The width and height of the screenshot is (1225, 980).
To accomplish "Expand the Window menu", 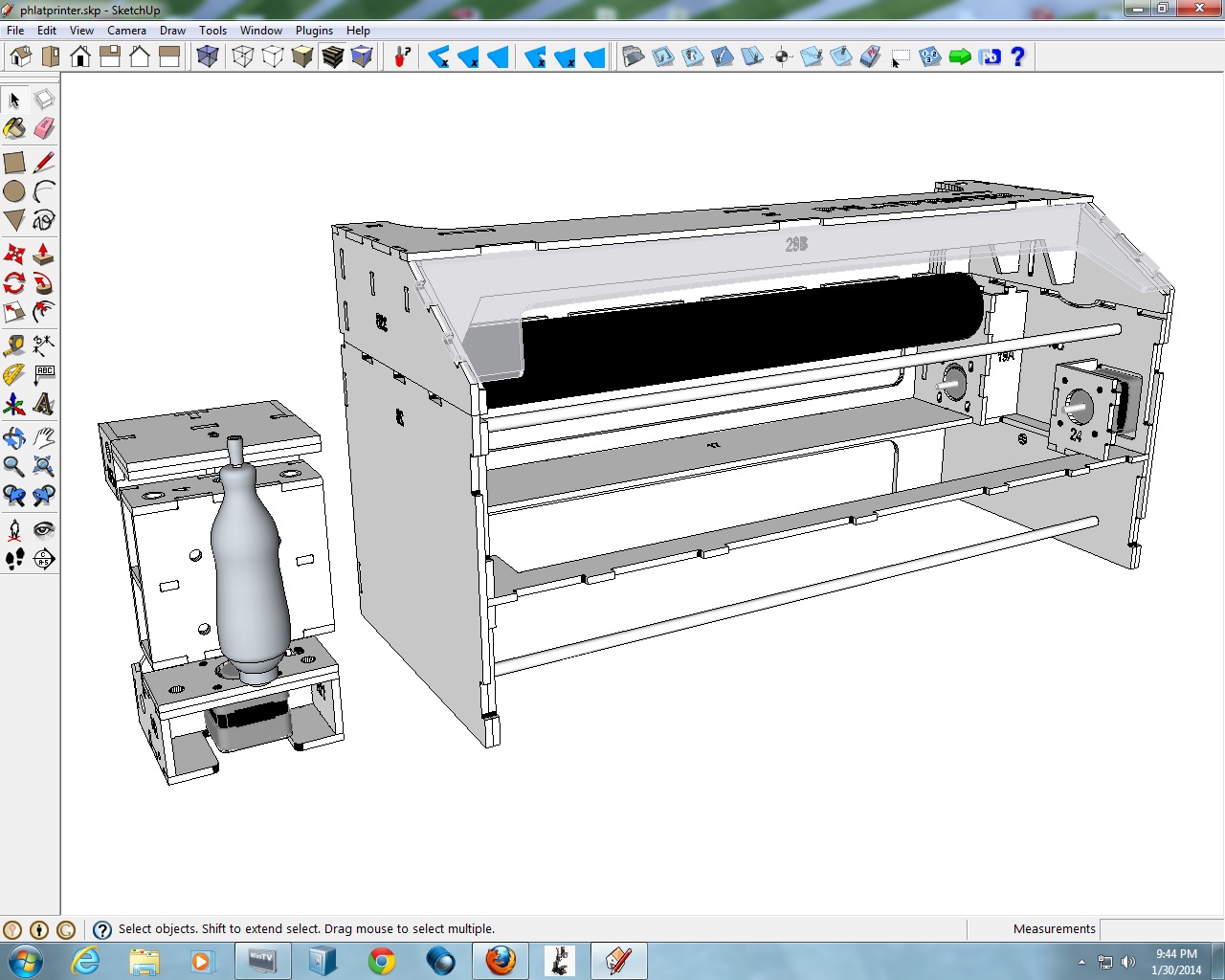I will (x=261, y=31).
